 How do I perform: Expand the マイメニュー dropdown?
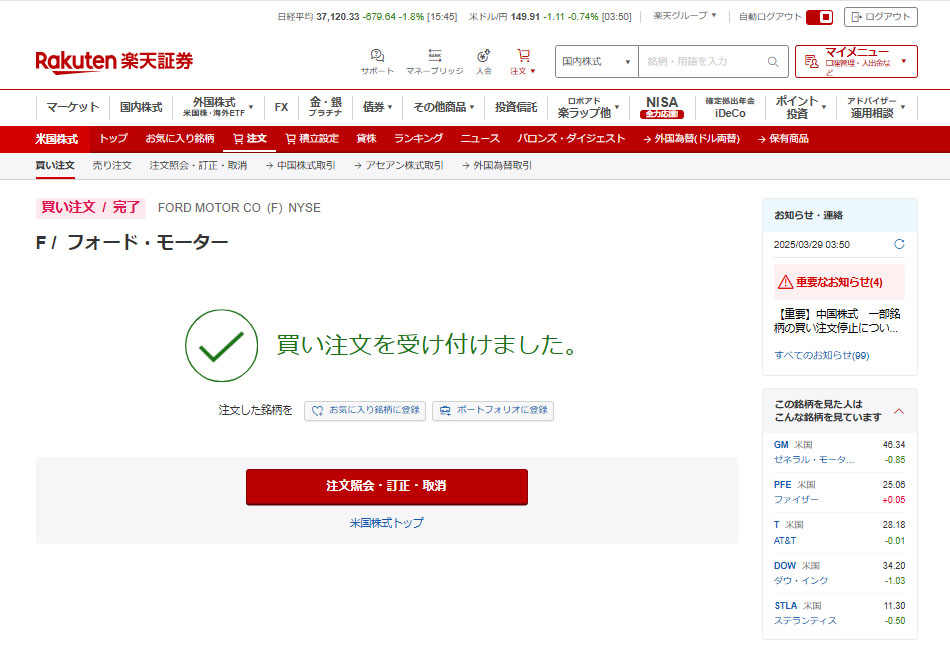point(856,61)
